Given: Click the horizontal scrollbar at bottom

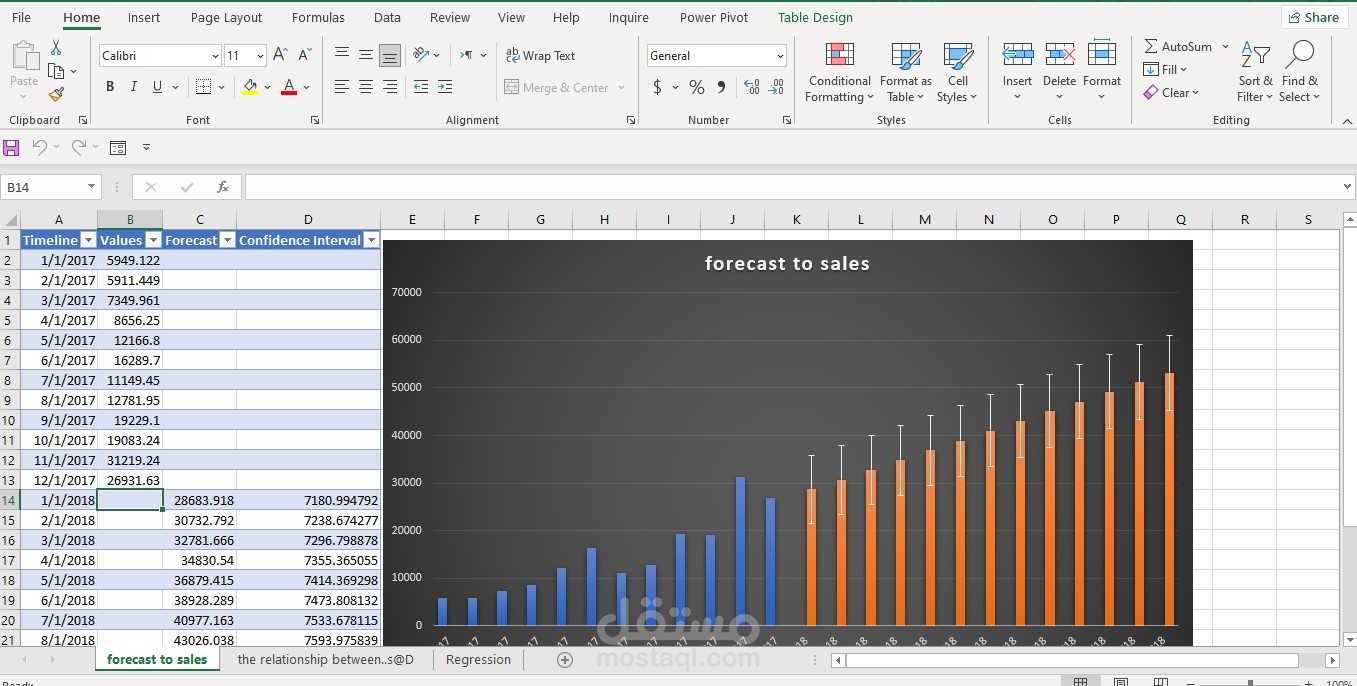Looking at the screenshot, I should click(1071, 660).
